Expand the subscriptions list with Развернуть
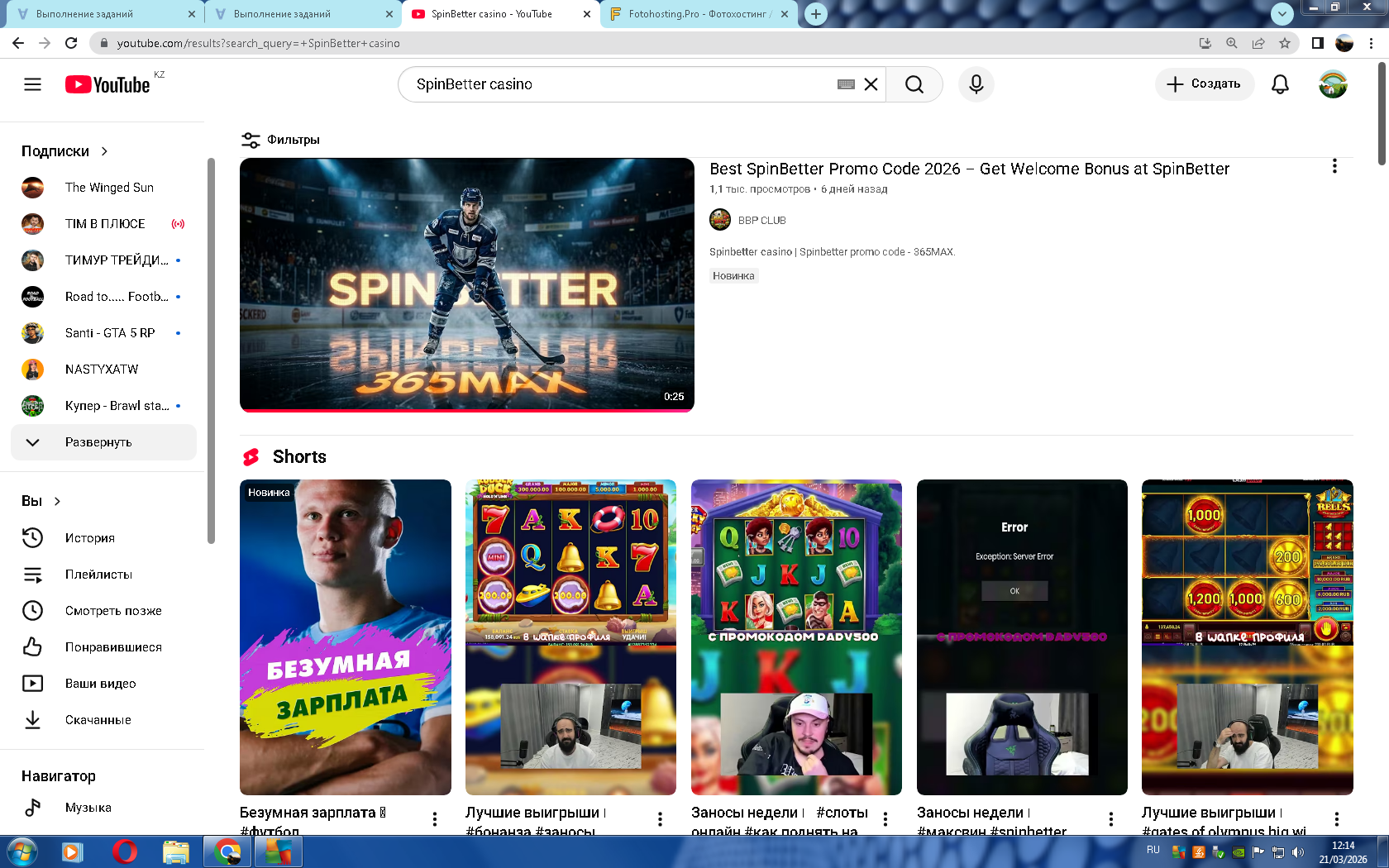The width and height of the screenshot is (1389, 868). (104, 442)
